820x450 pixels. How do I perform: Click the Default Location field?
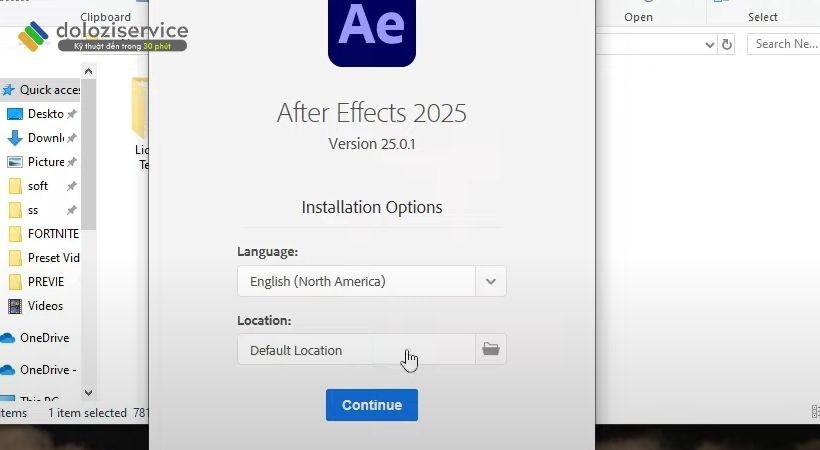point(357,350)
